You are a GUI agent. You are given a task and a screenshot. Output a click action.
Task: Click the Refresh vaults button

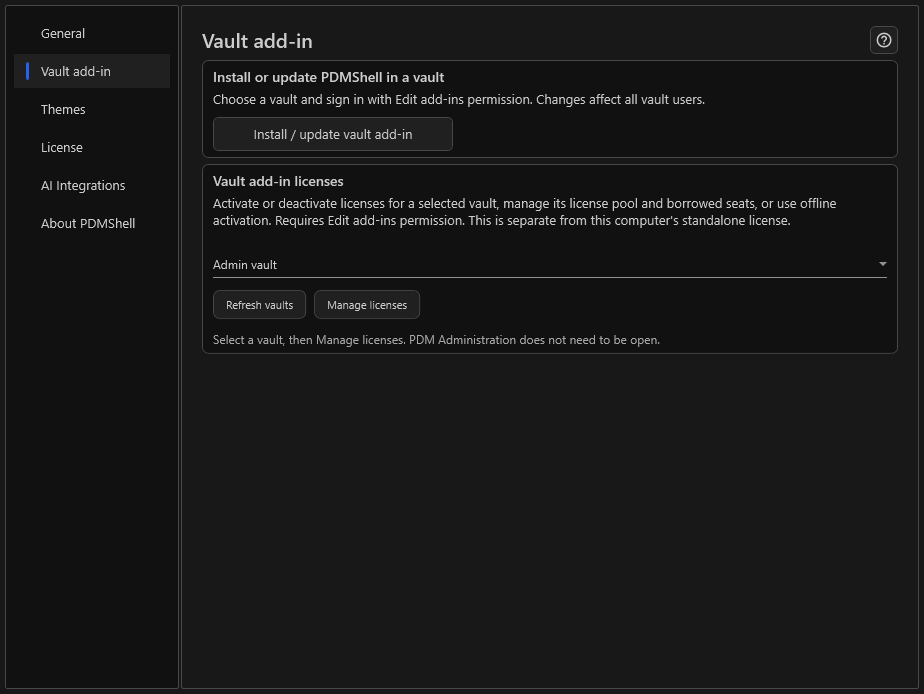coord(259,305)
